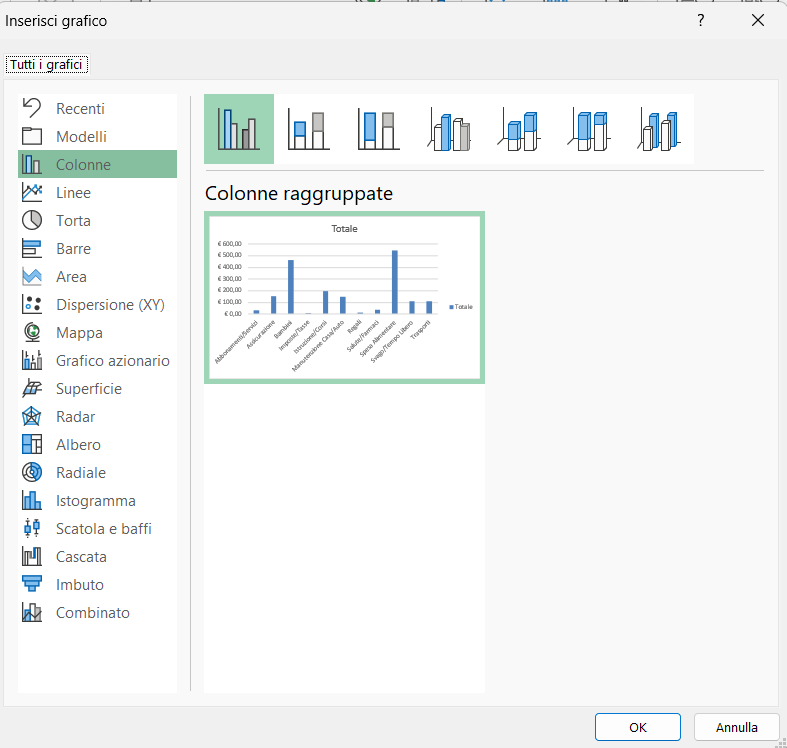Open the Linee chart category
Screen dimensions: 787x748
pos(73,193)
